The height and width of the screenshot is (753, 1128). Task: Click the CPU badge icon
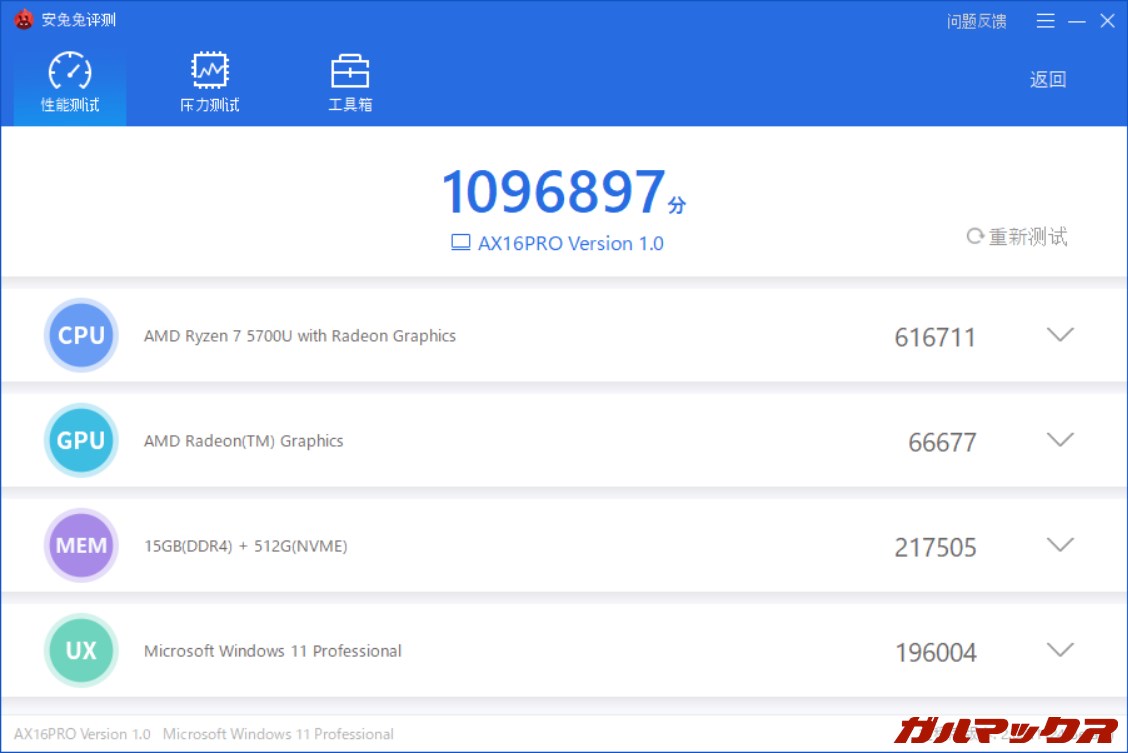coord(81,336)
